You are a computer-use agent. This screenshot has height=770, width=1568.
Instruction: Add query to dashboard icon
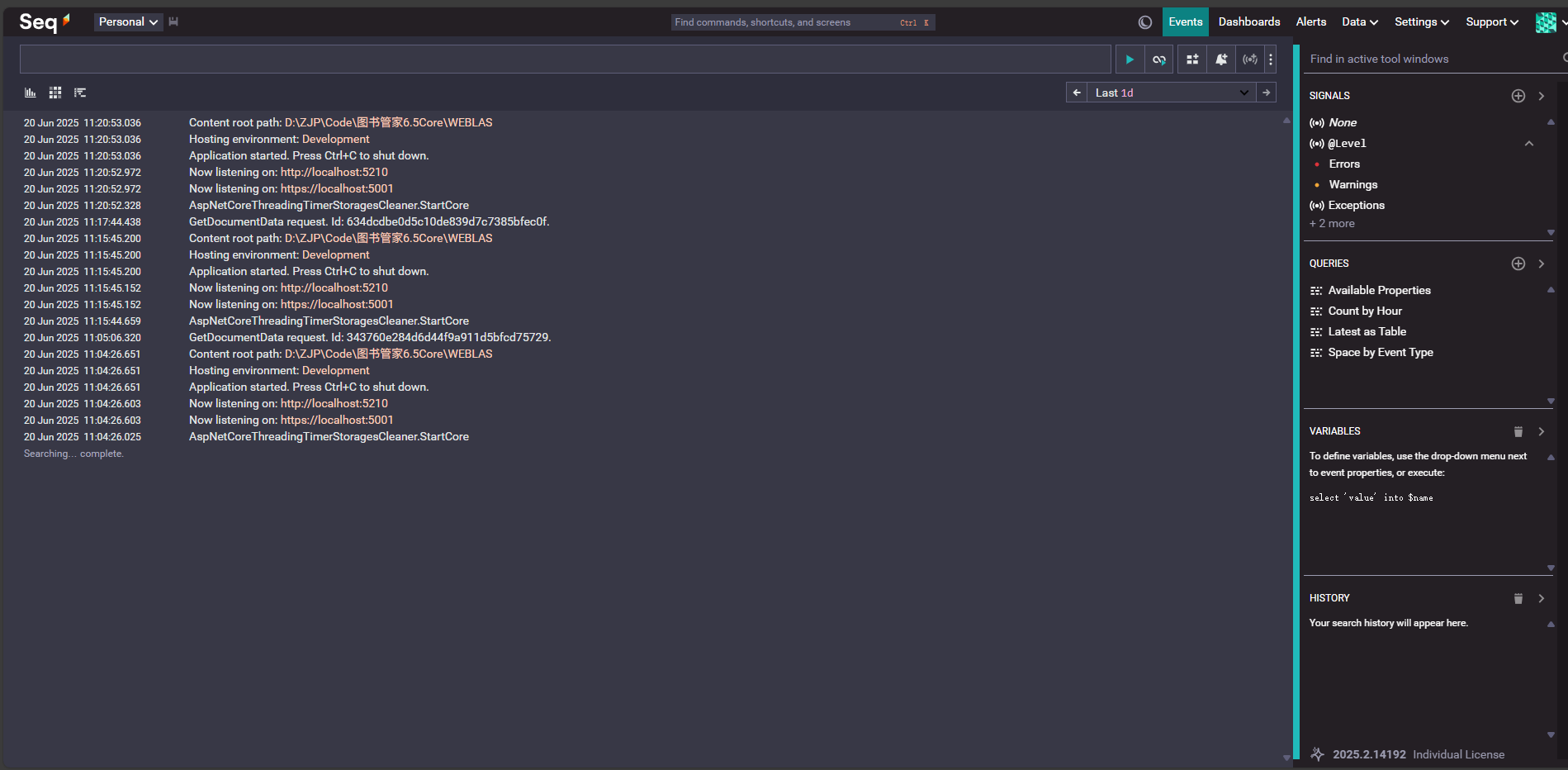[1192, 59]
